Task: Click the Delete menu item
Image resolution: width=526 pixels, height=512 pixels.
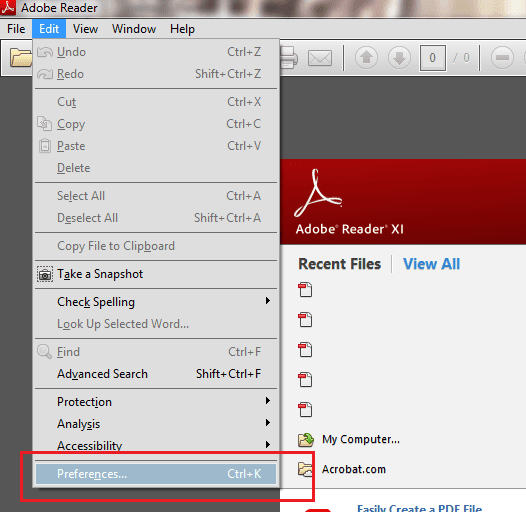Action: (x=156, y=168)
